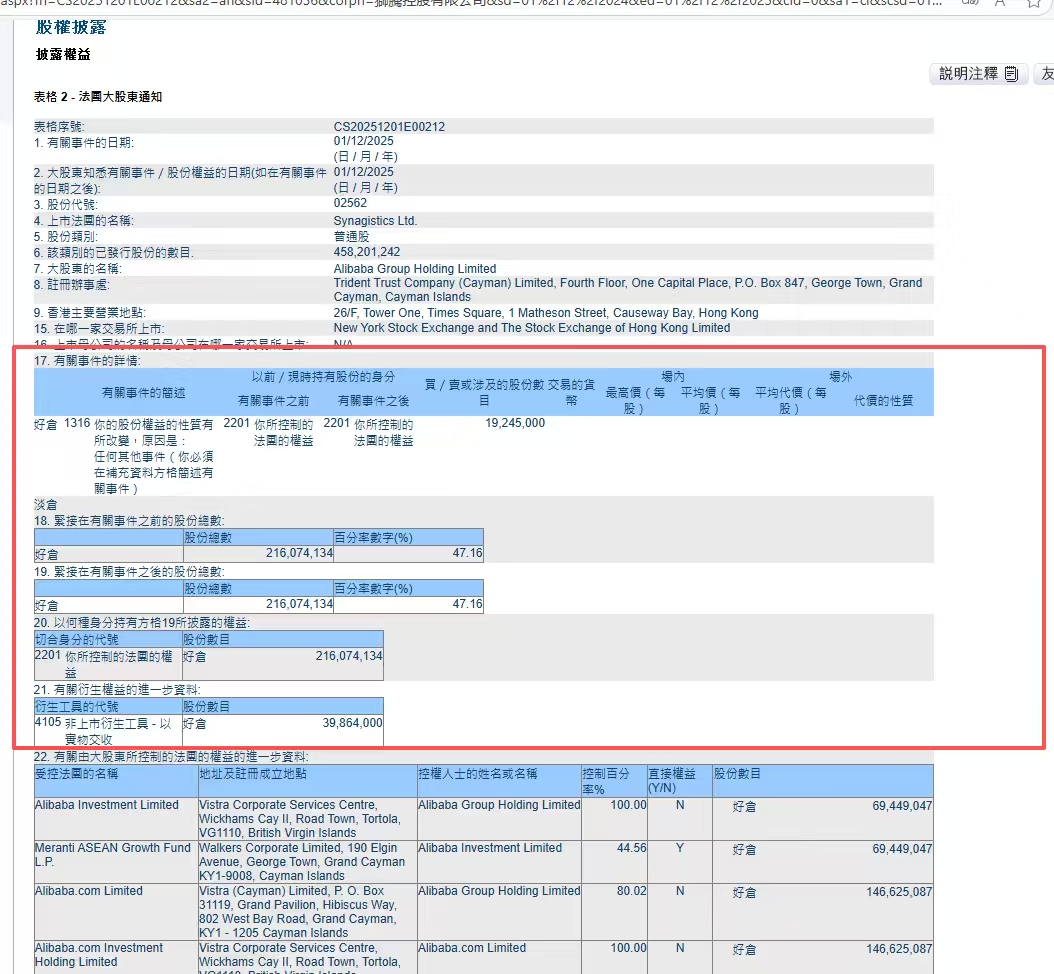The width and height of the screenshot is (1054, 974).
Task: Click the 場內 on-exchange header
Action: click(x=672, y=377)
